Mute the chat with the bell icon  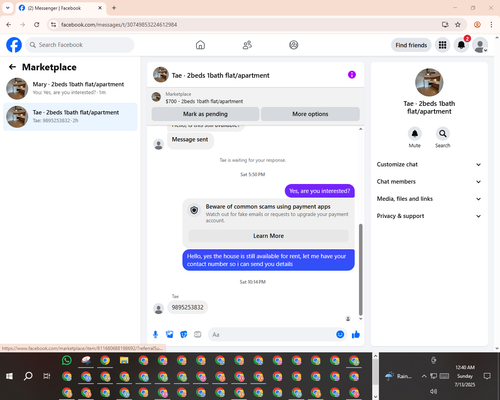click(415, 134)
